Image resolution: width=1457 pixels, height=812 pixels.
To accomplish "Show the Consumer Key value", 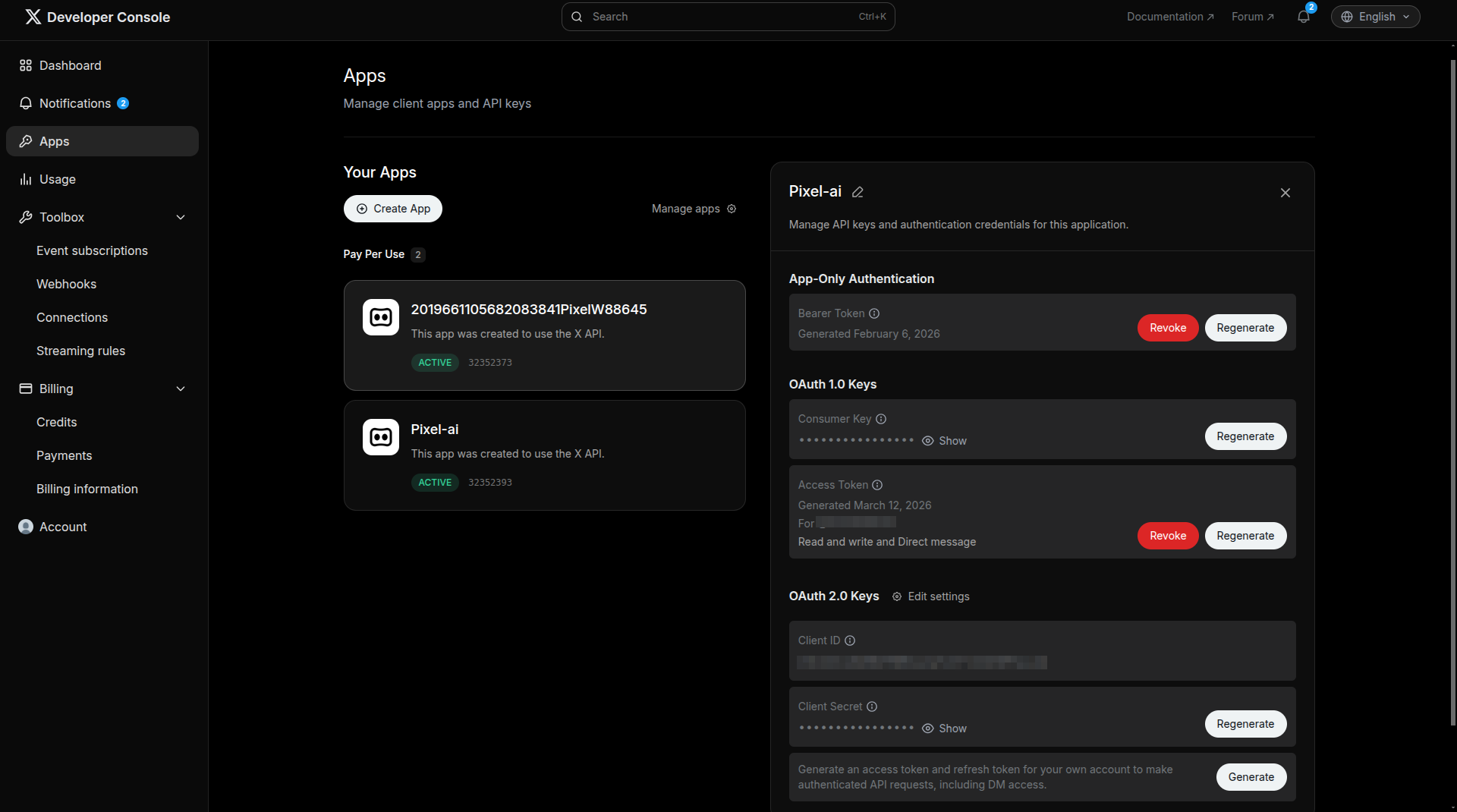I will click(944, 441).
